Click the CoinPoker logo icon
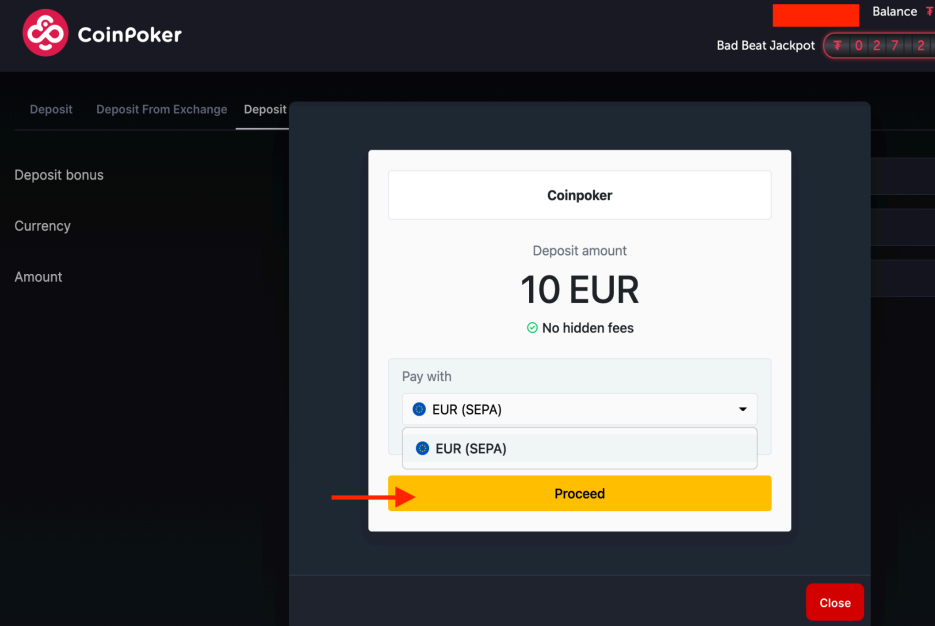 [45, 33]
